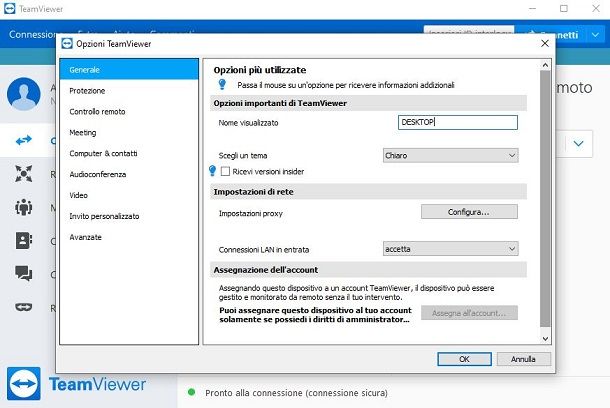
Task: Click the Impostazioni proxy label
Action: pos(251,213)
